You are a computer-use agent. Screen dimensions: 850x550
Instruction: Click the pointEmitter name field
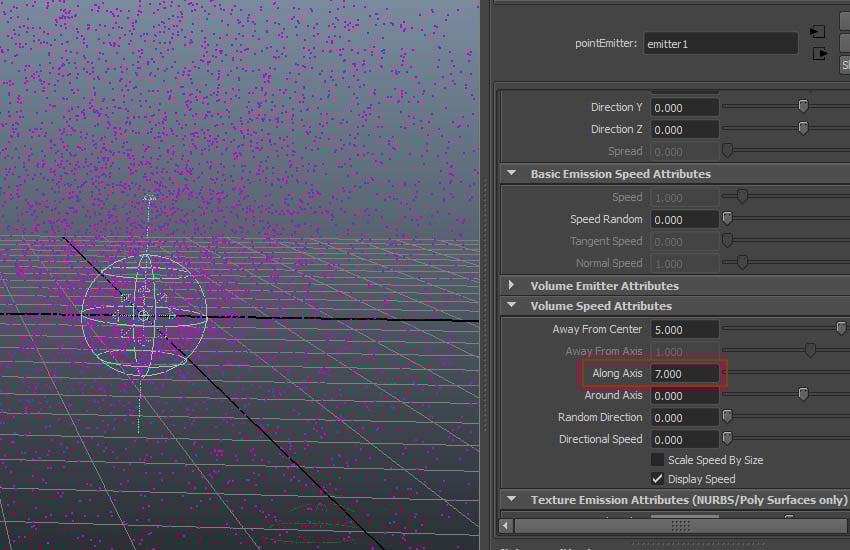pos(720,43)
